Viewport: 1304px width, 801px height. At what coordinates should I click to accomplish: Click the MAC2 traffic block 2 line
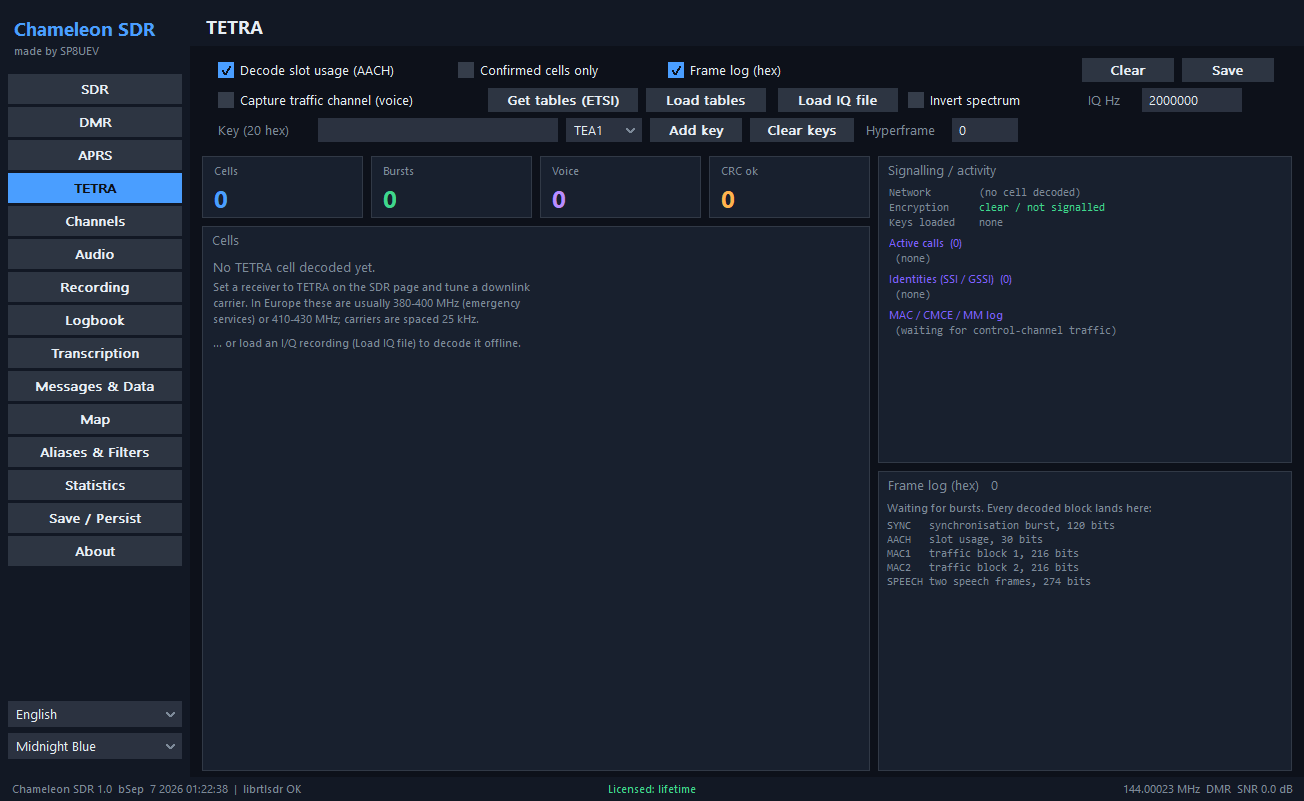click(x=983, y=567)
